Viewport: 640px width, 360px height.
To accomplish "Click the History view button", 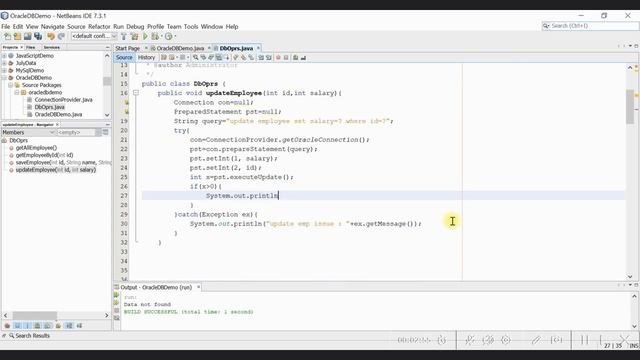I will pyautogui.click(x=146, y=58).
